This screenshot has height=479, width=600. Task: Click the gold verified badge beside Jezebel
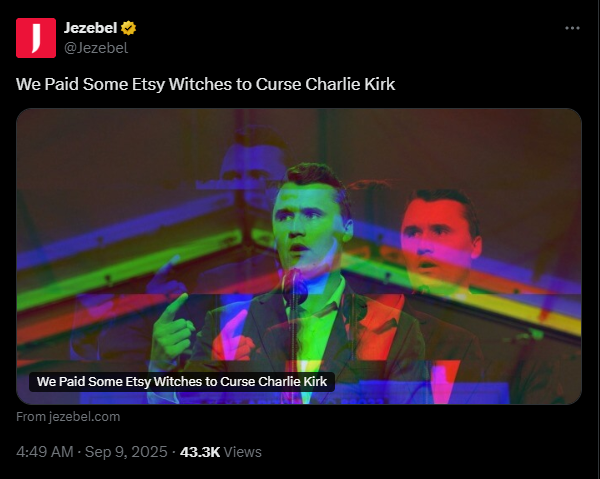[128, 28]
